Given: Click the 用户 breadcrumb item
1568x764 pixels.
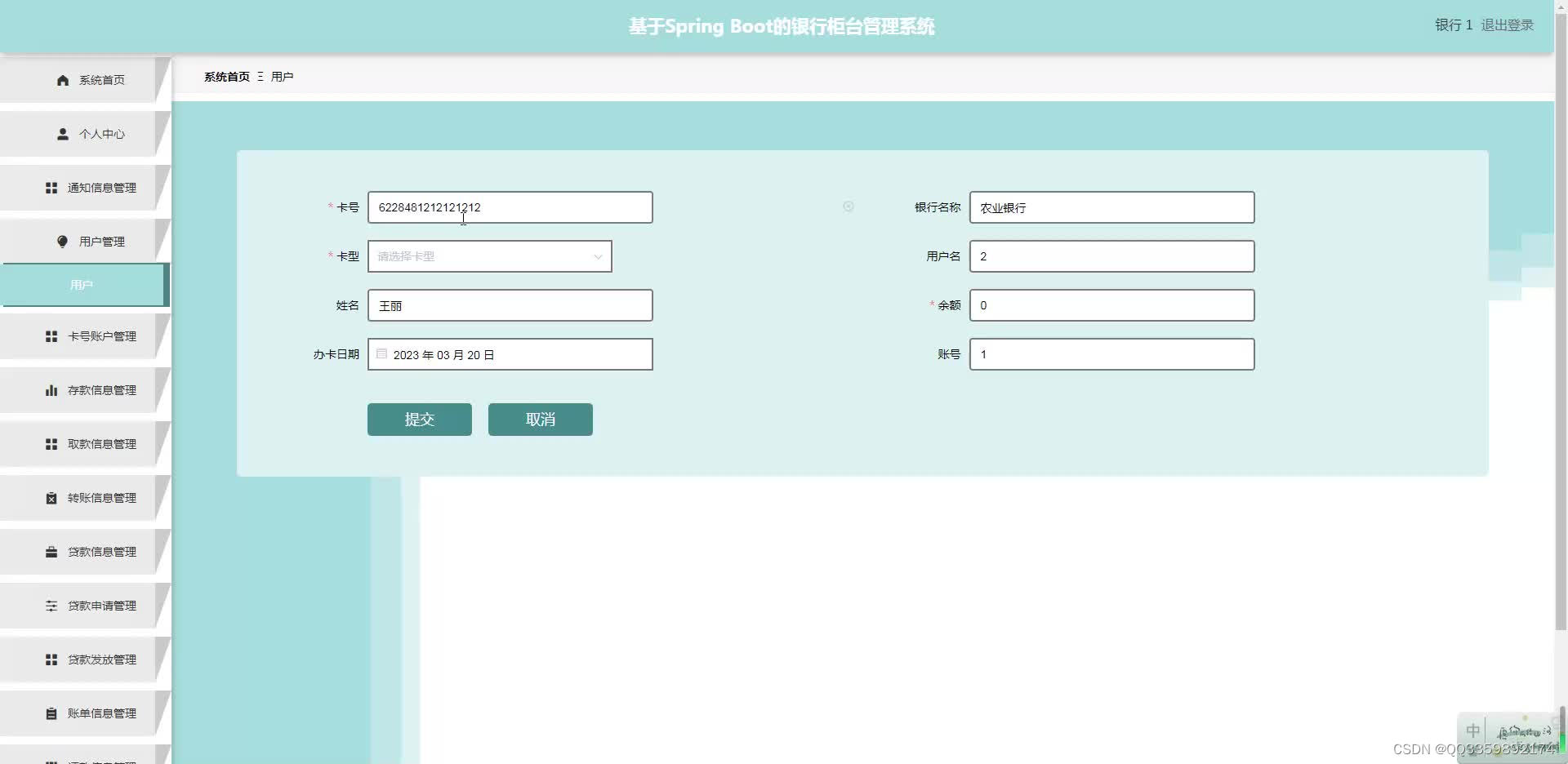Looking at the screenshot, I should (x=282, y=77).
